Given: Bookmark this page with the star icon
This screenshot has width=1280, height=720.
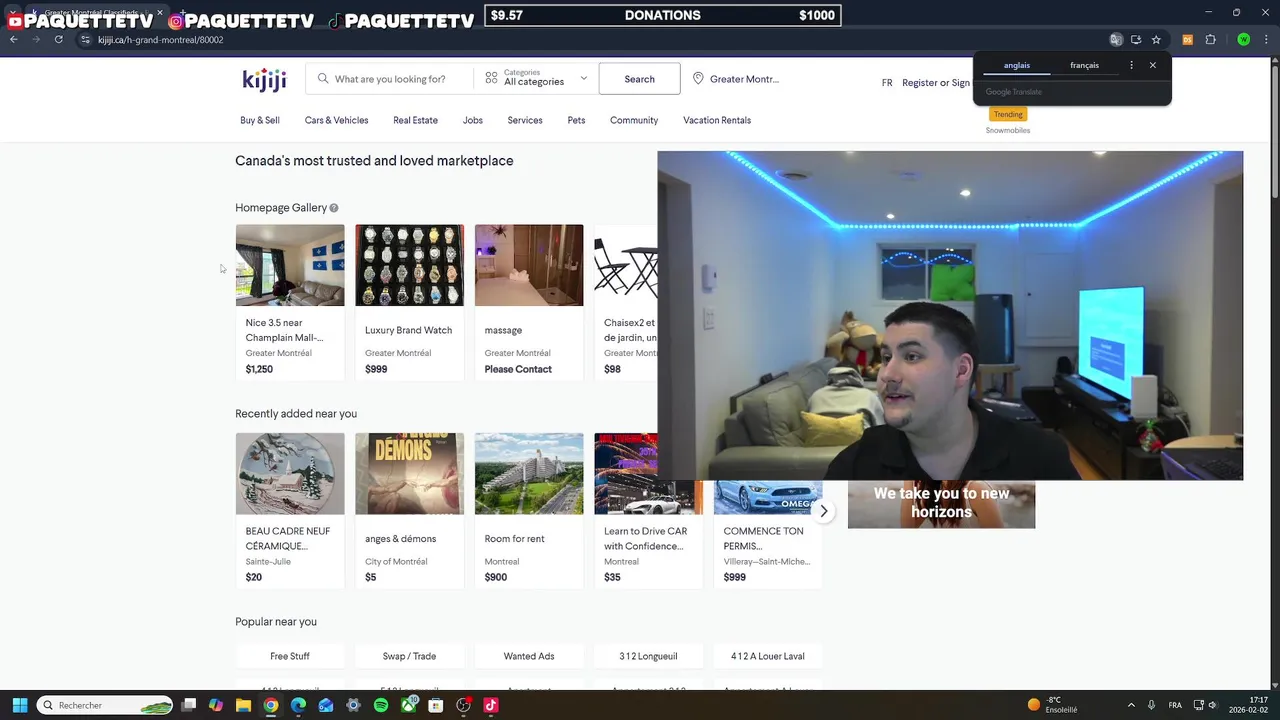Looking at the screenshot, I should (1156, 40).
